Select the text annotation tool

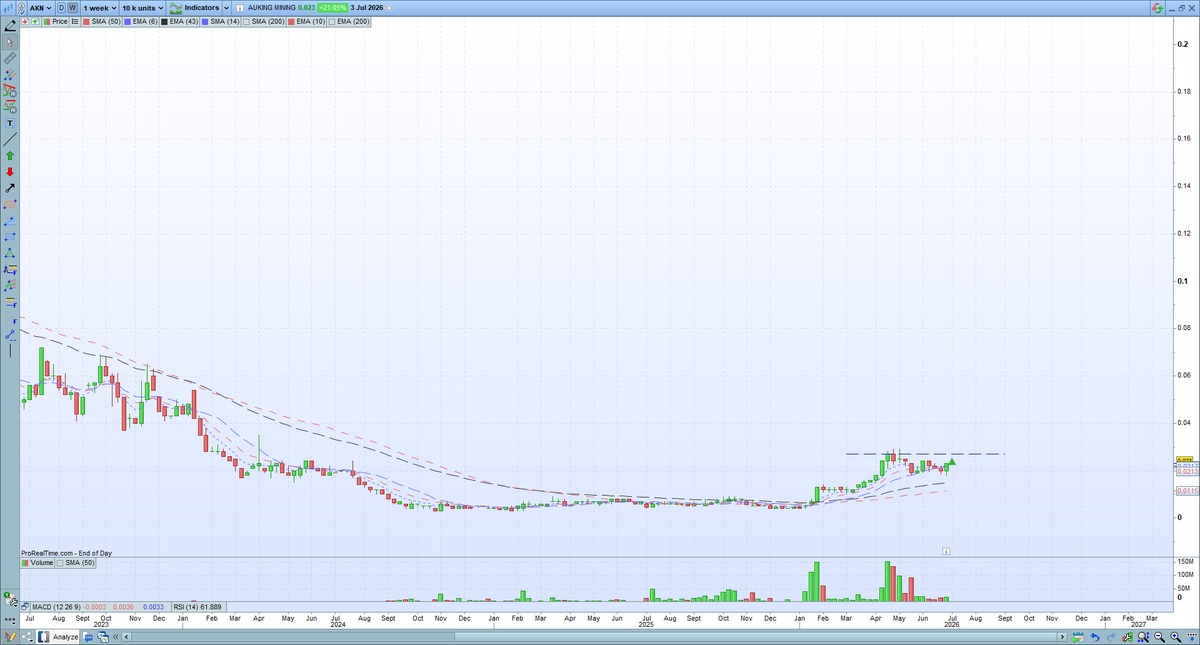(10, 123)
